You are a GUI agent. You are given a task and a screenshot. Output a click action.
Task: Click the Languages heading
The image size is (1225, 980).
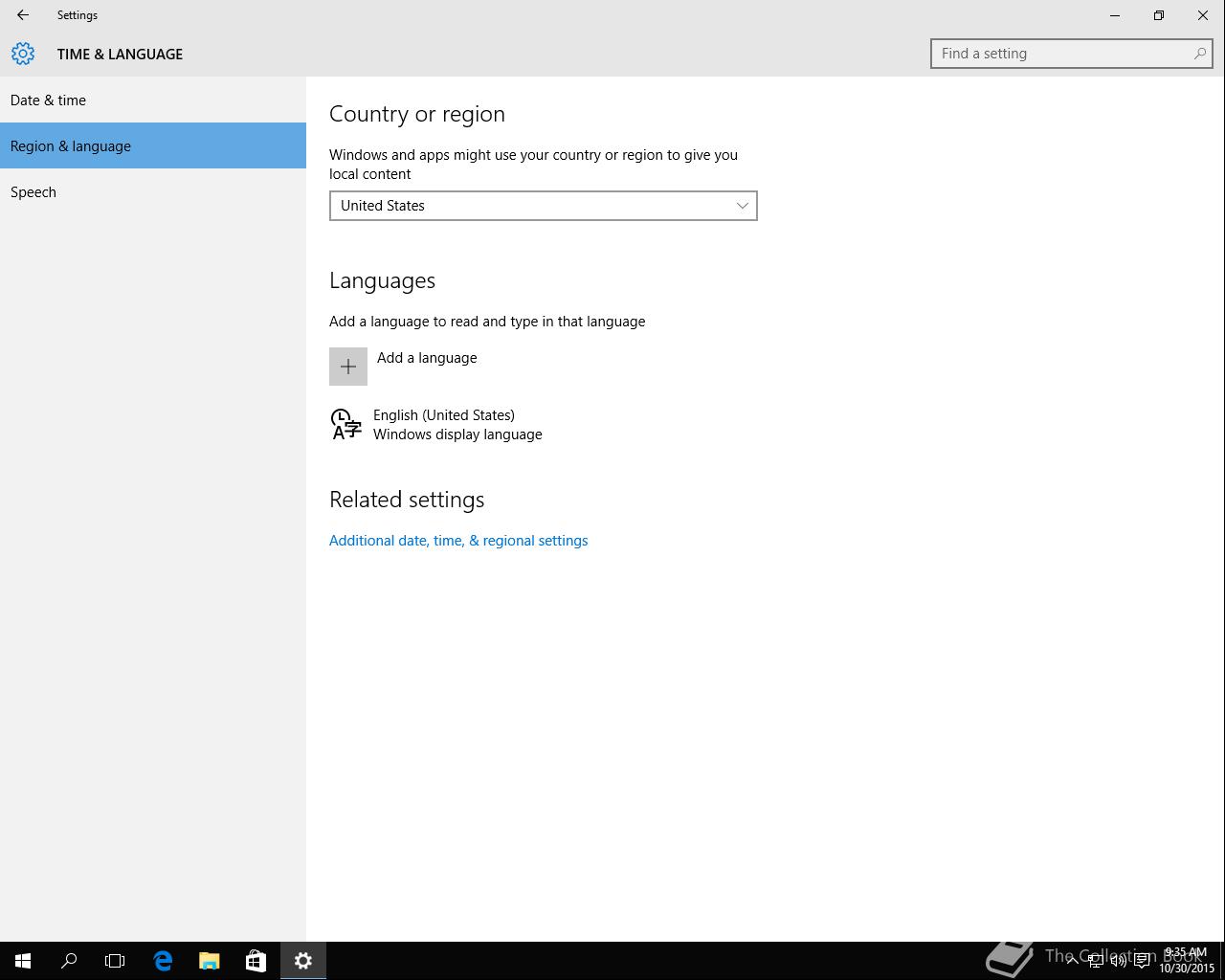tap(383, 280)
